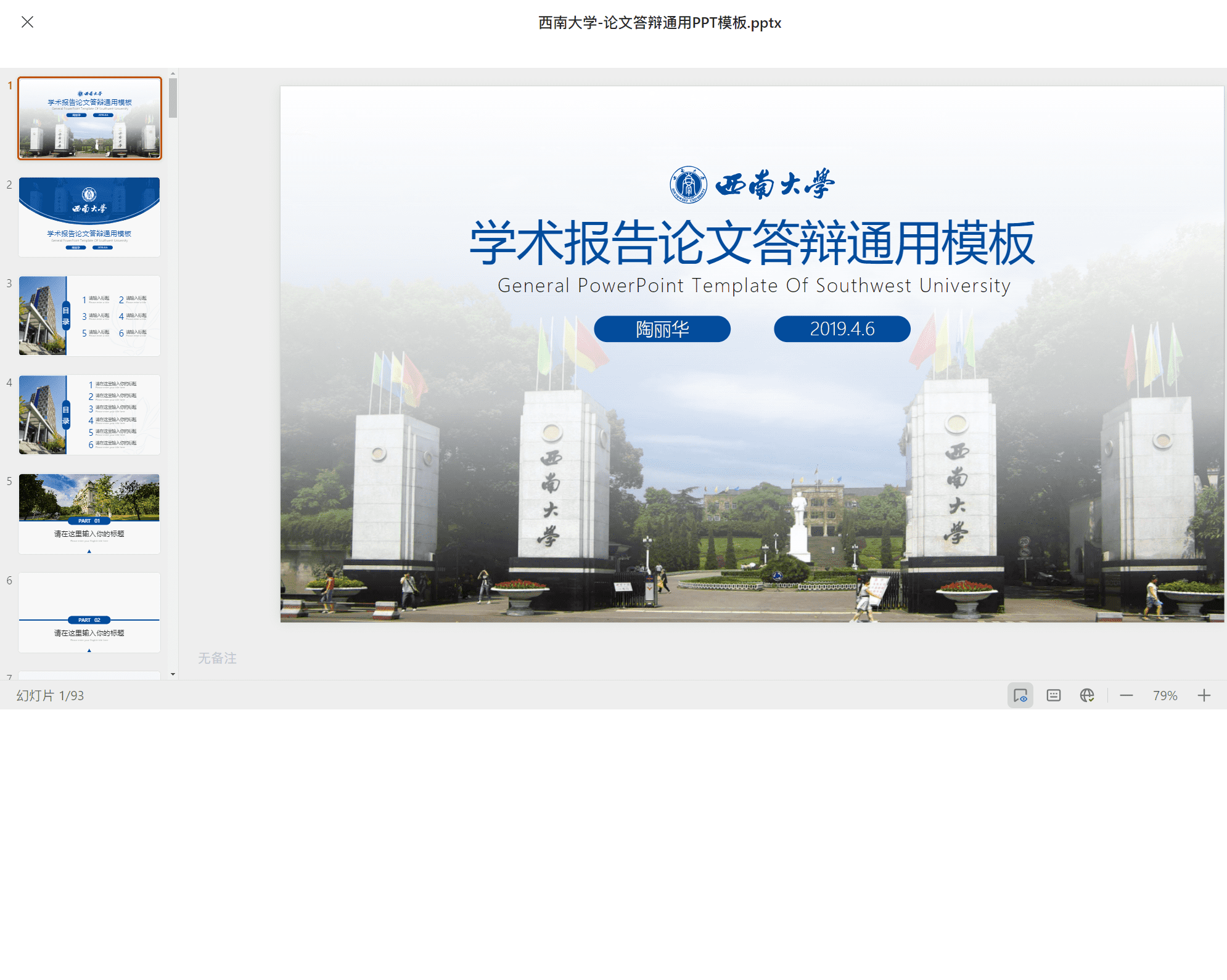Zoom in with the plus icon
Viewport: 1227px width, 980px height.
click(x=1204, y=695)
